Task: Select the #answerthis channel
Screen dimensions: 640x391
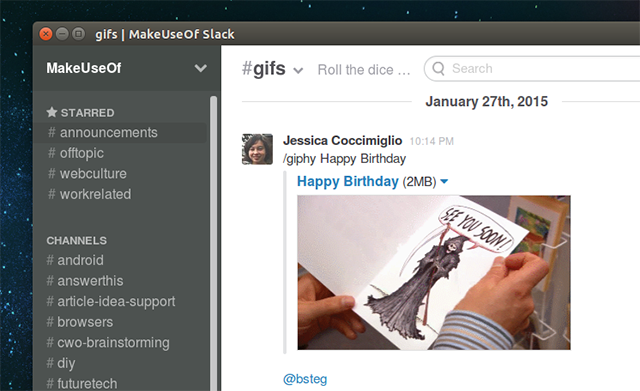Action: coord(85,281)
